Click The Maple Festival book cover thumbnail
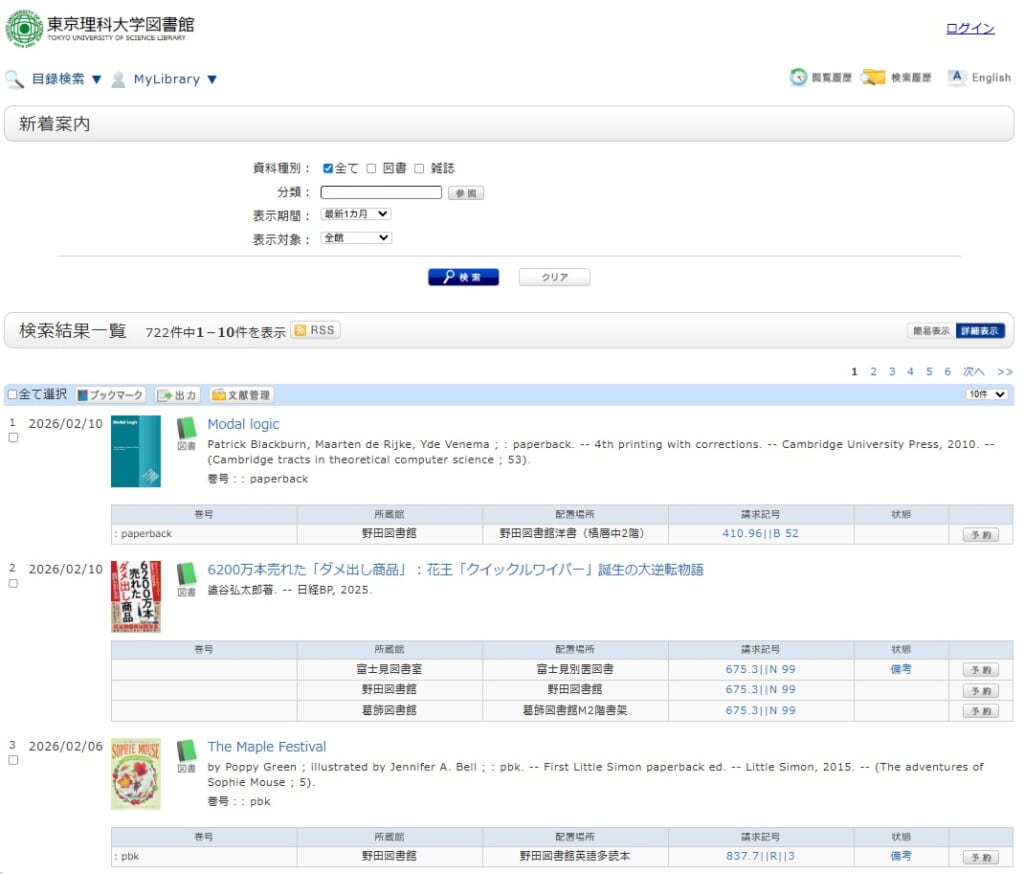Image resolution: width=1024 pixels, height=874 pixels. point(136,774)
